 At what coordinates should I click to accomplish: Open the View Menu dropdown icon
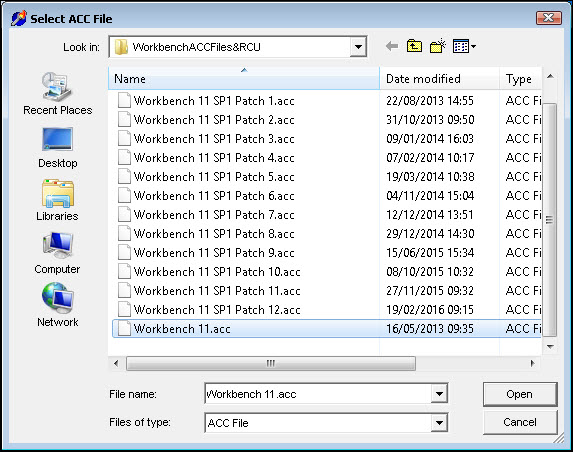[464, 46]
